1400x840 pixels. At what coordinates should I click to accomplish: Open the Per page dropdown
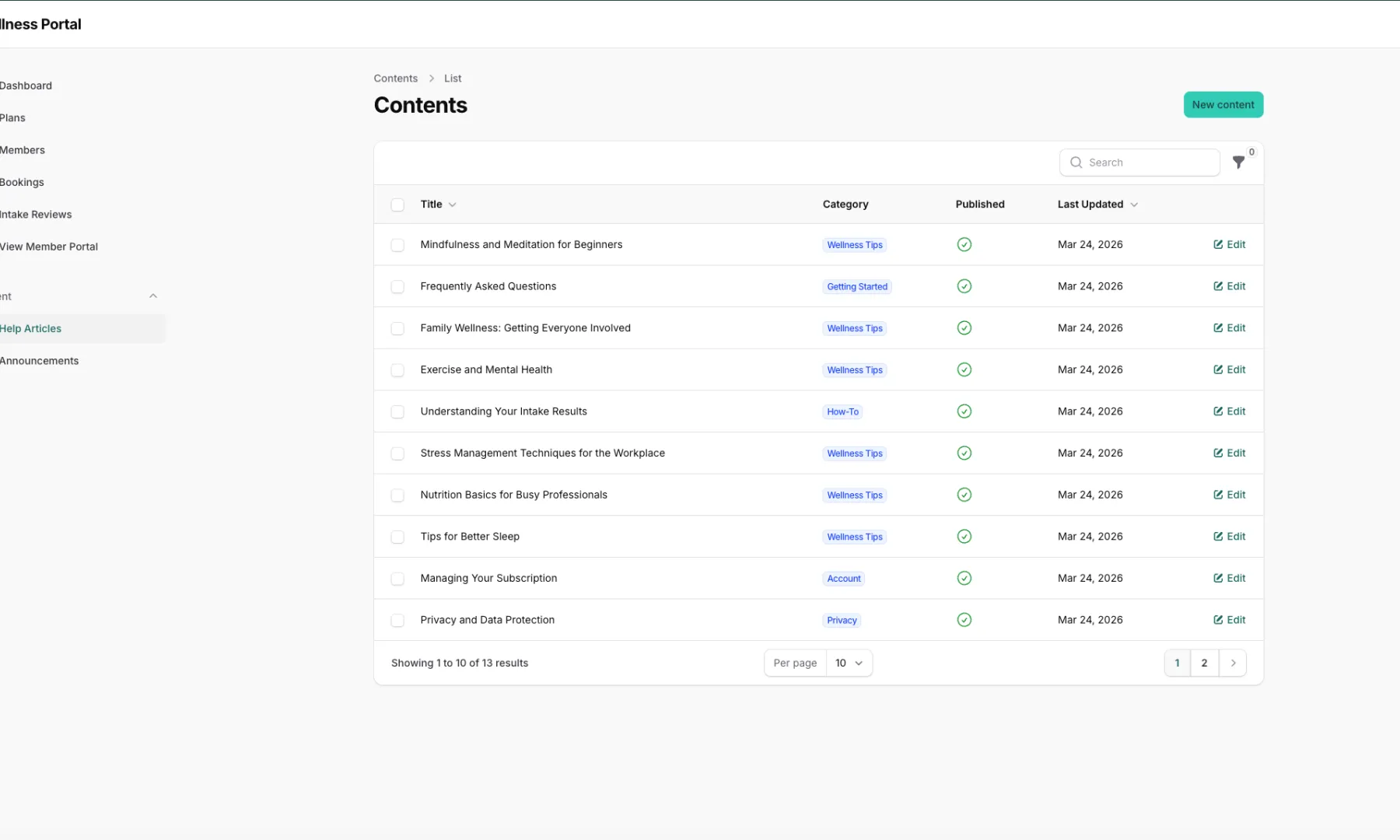(849, 663)
